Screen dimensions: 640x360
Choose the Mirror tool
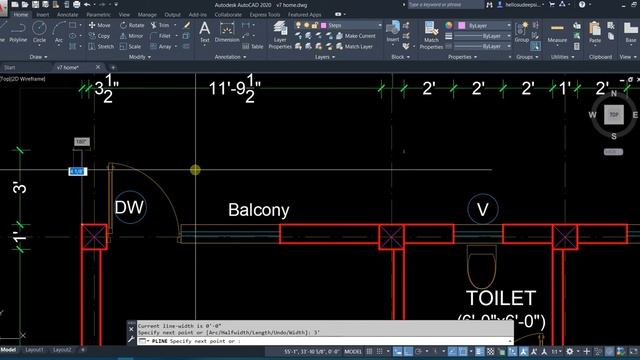point(131,36)
